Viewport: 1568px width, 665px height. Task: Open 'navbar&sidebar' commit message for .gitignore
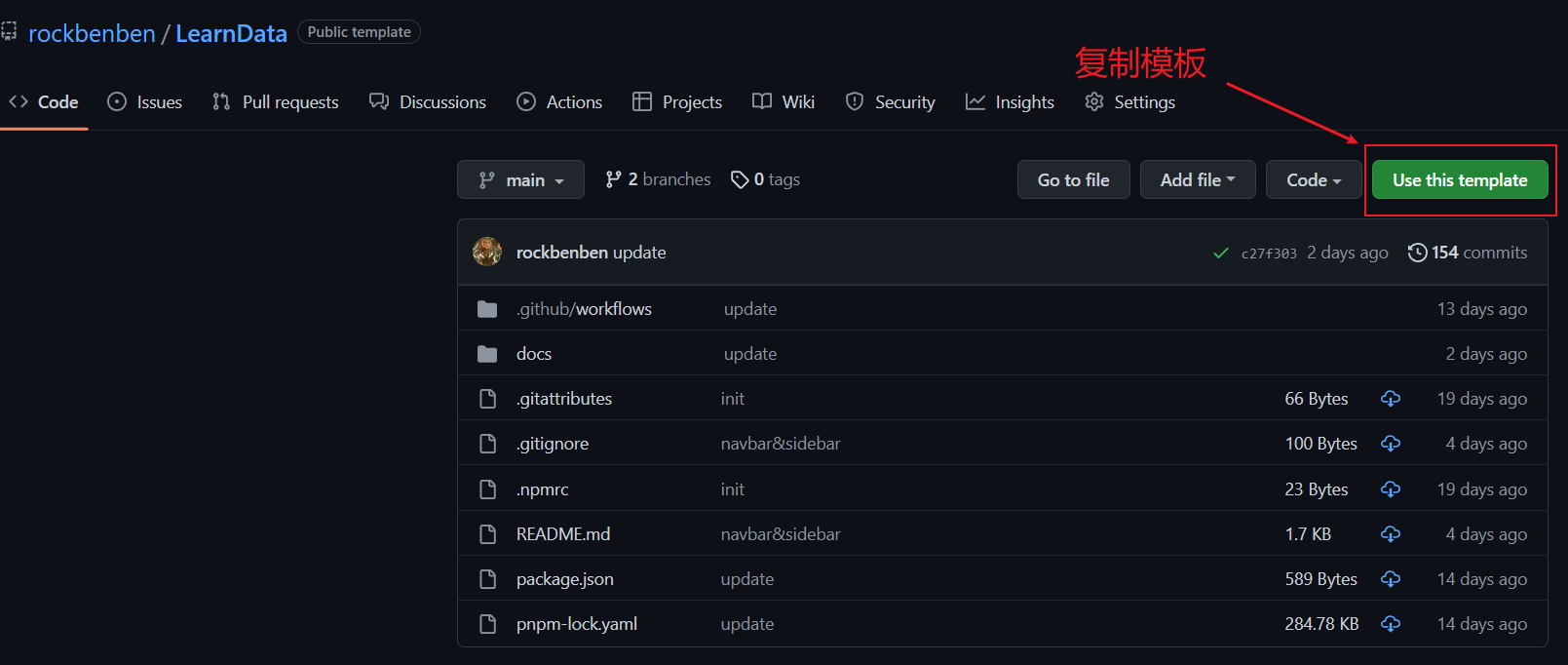point(781,443)
